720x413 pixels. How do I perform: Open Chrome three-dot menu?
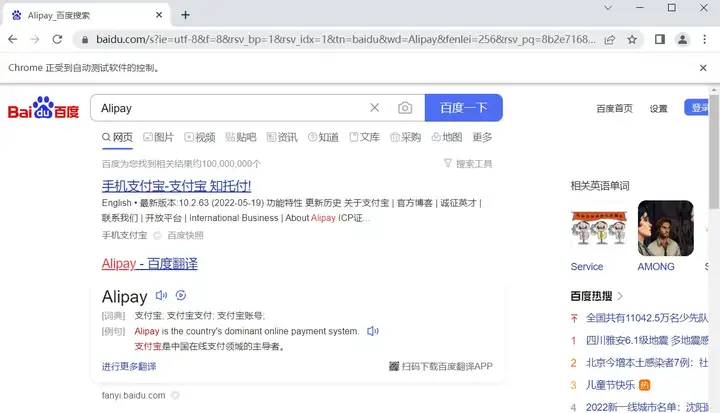(704, 40)
